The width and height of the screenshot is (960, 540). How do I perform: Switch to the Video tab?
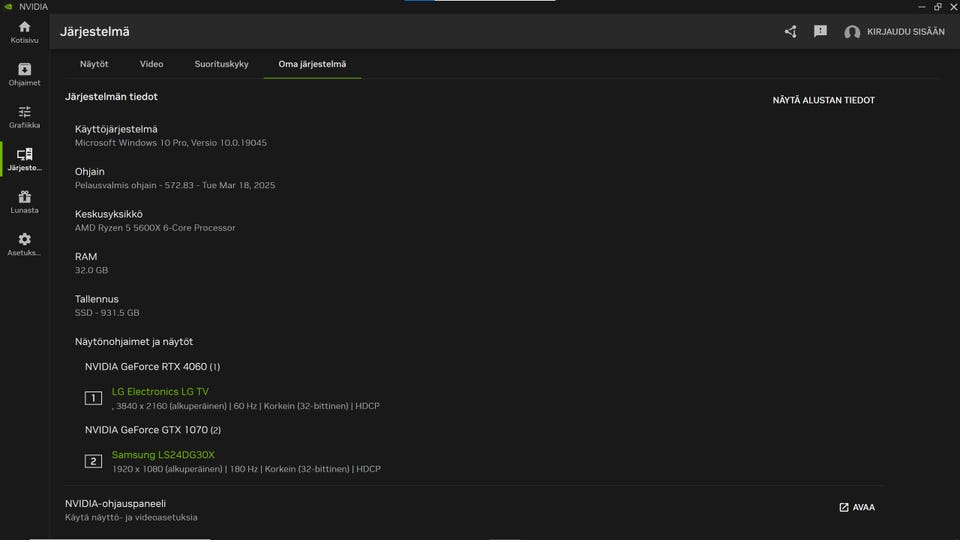(151, 64)
